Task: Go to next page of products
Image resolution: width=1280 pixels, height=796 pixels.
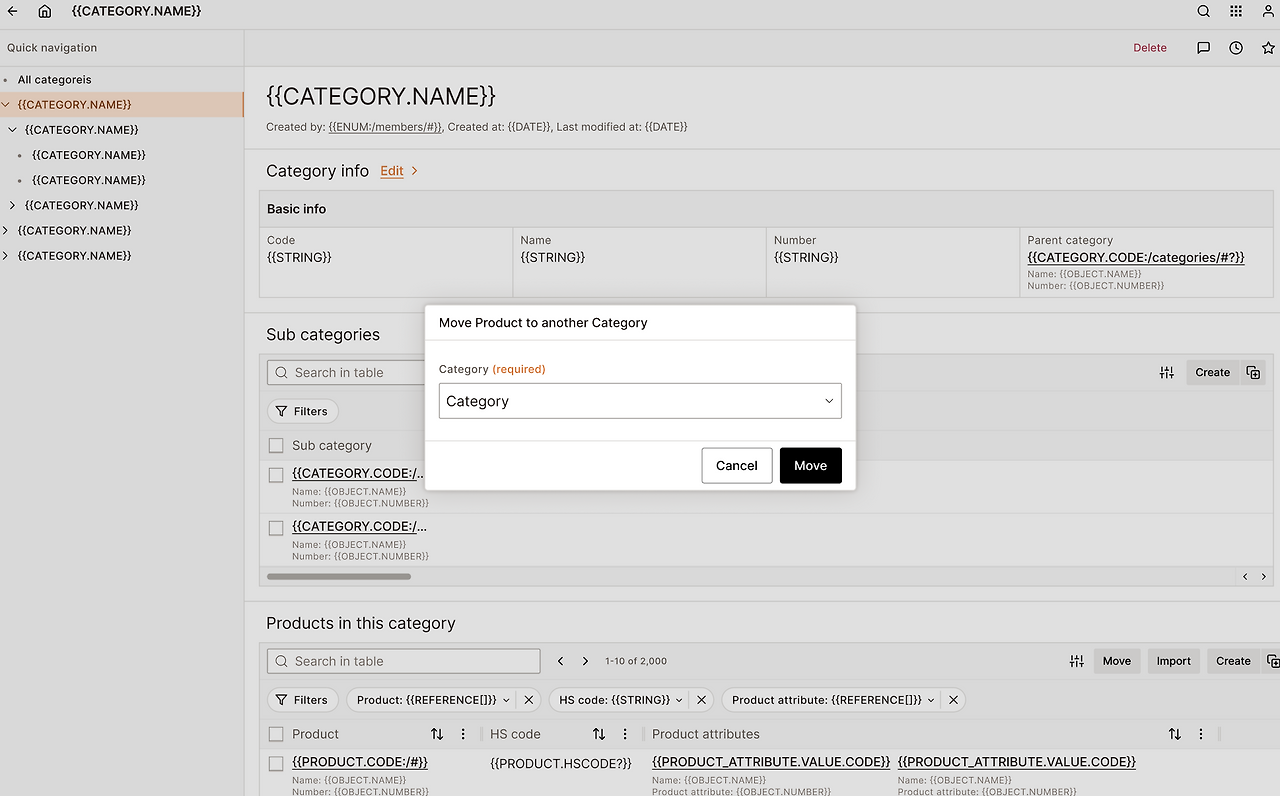Action: click(586, 661)
